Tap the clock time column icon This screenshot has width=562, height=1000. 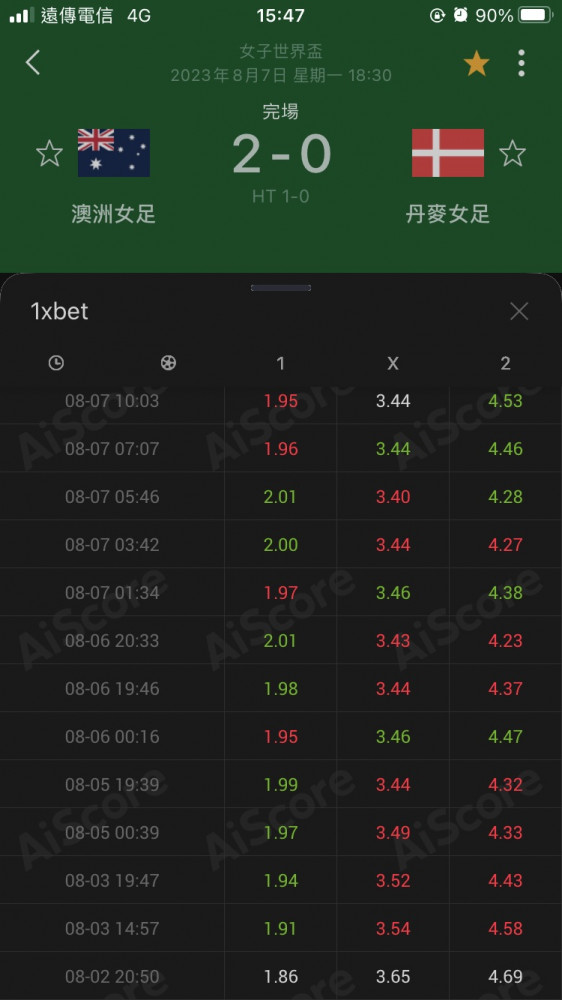point(56,363)
